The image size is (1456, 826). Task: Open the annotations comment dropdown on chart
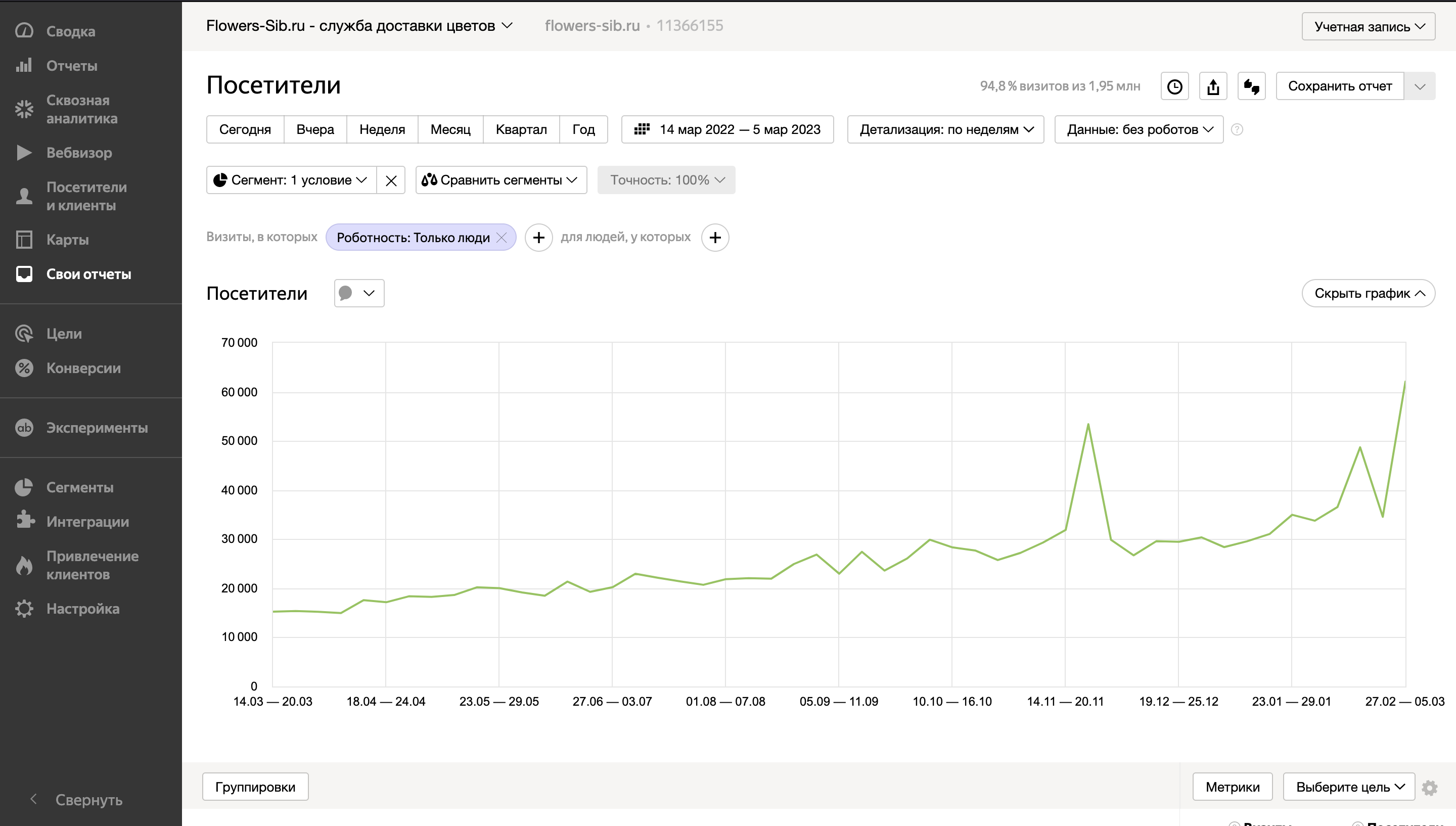pyautogui.click(x=358, y=293)
